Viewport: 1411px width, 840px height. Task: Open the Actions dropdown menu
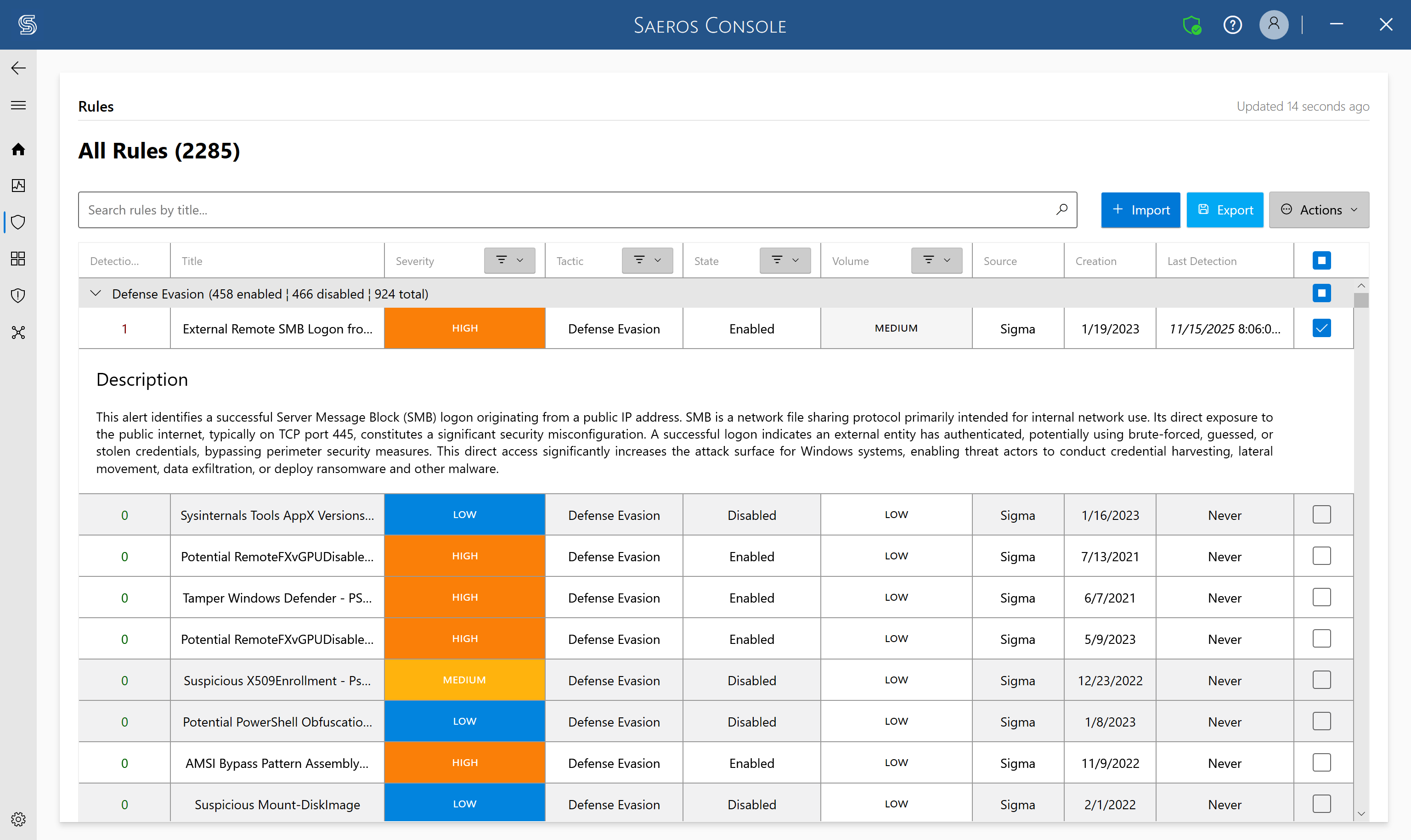tap(1319, 210)
